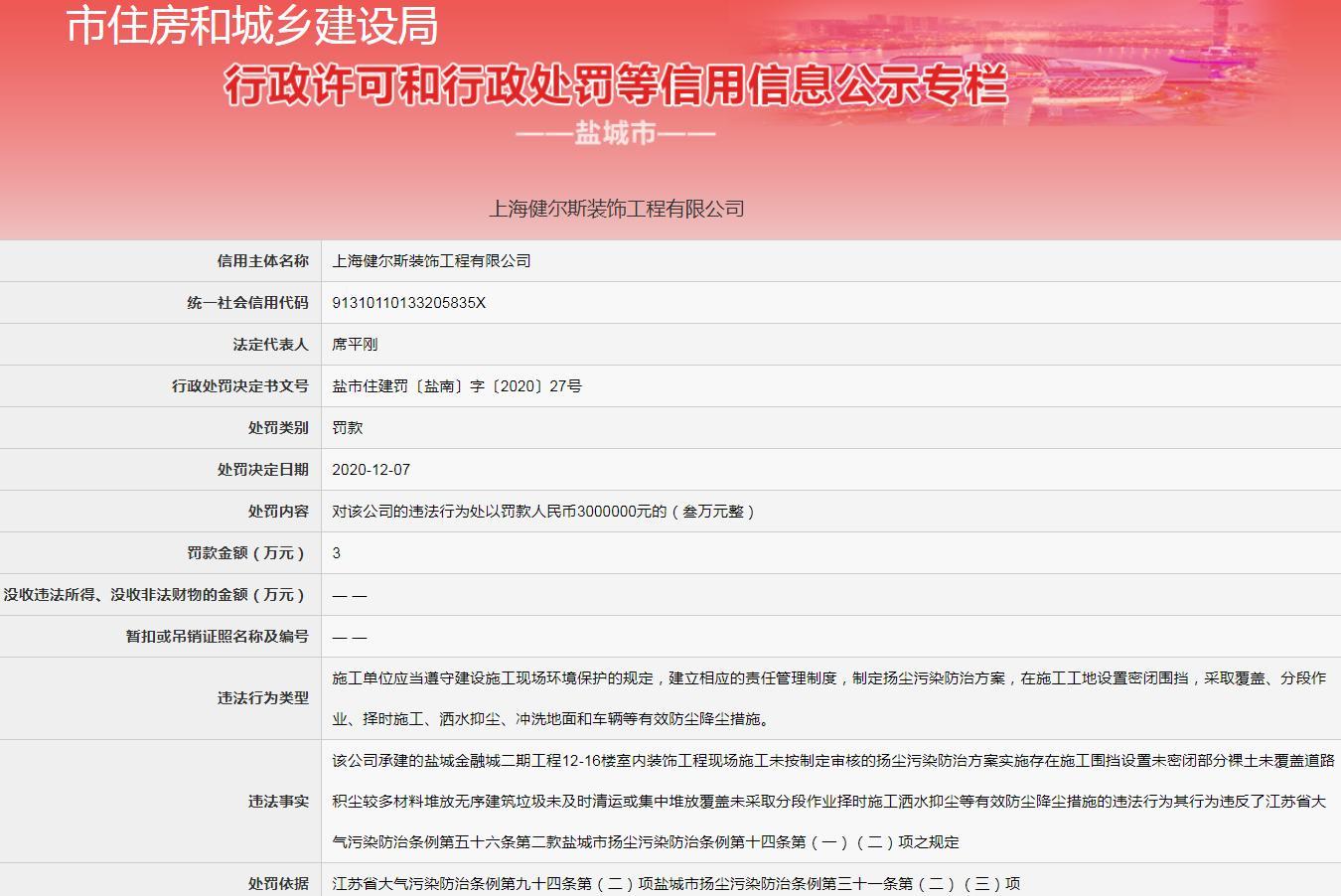Select legal representative name 席平刚
Viewport: 1341px width, 896px height.
pyautogui.click(x=355, y=344)
